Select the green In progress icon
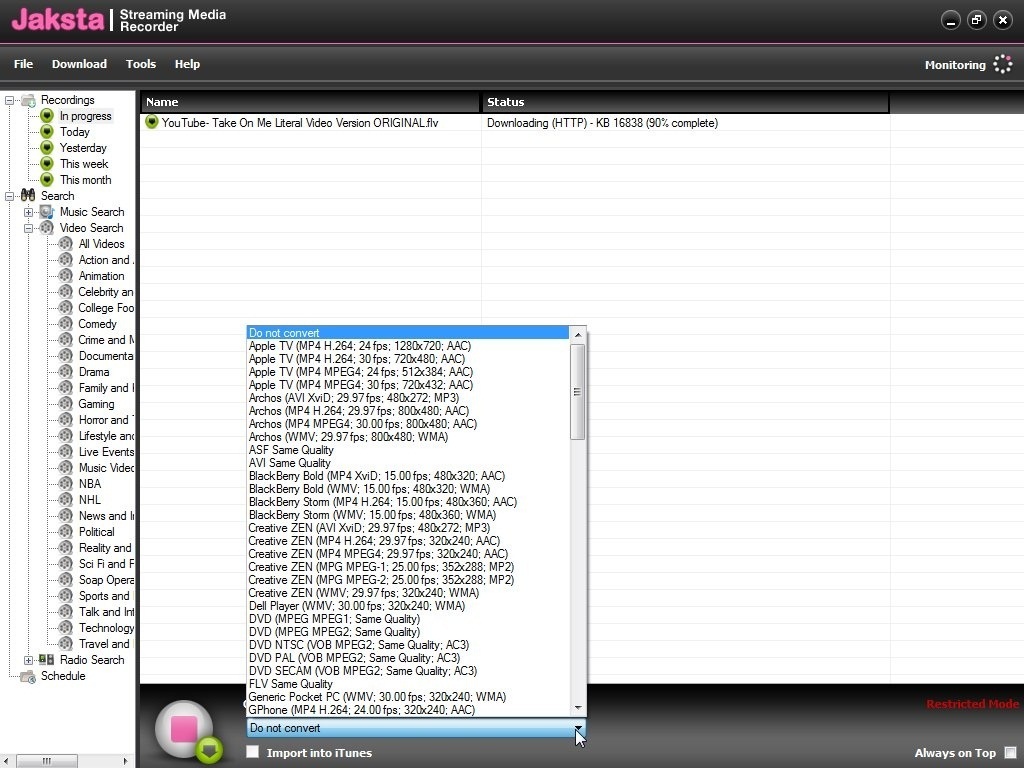 [x=46, y=115]
